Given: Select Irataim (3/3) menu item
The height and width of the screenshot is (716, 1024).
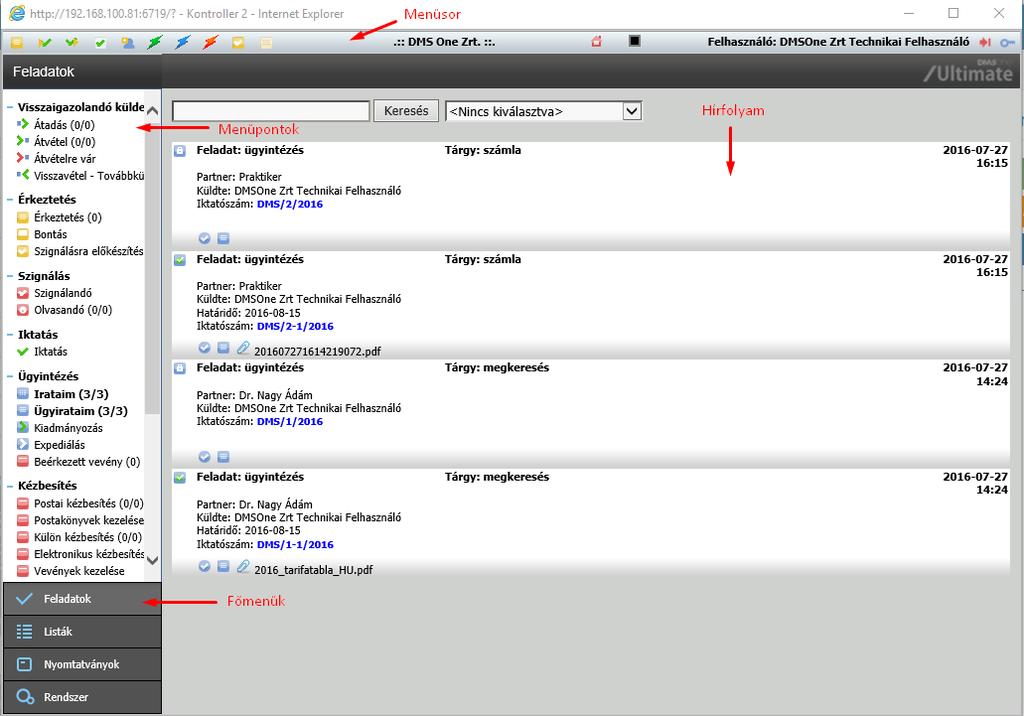Looking at the screenshot, I should click(71, 394).
